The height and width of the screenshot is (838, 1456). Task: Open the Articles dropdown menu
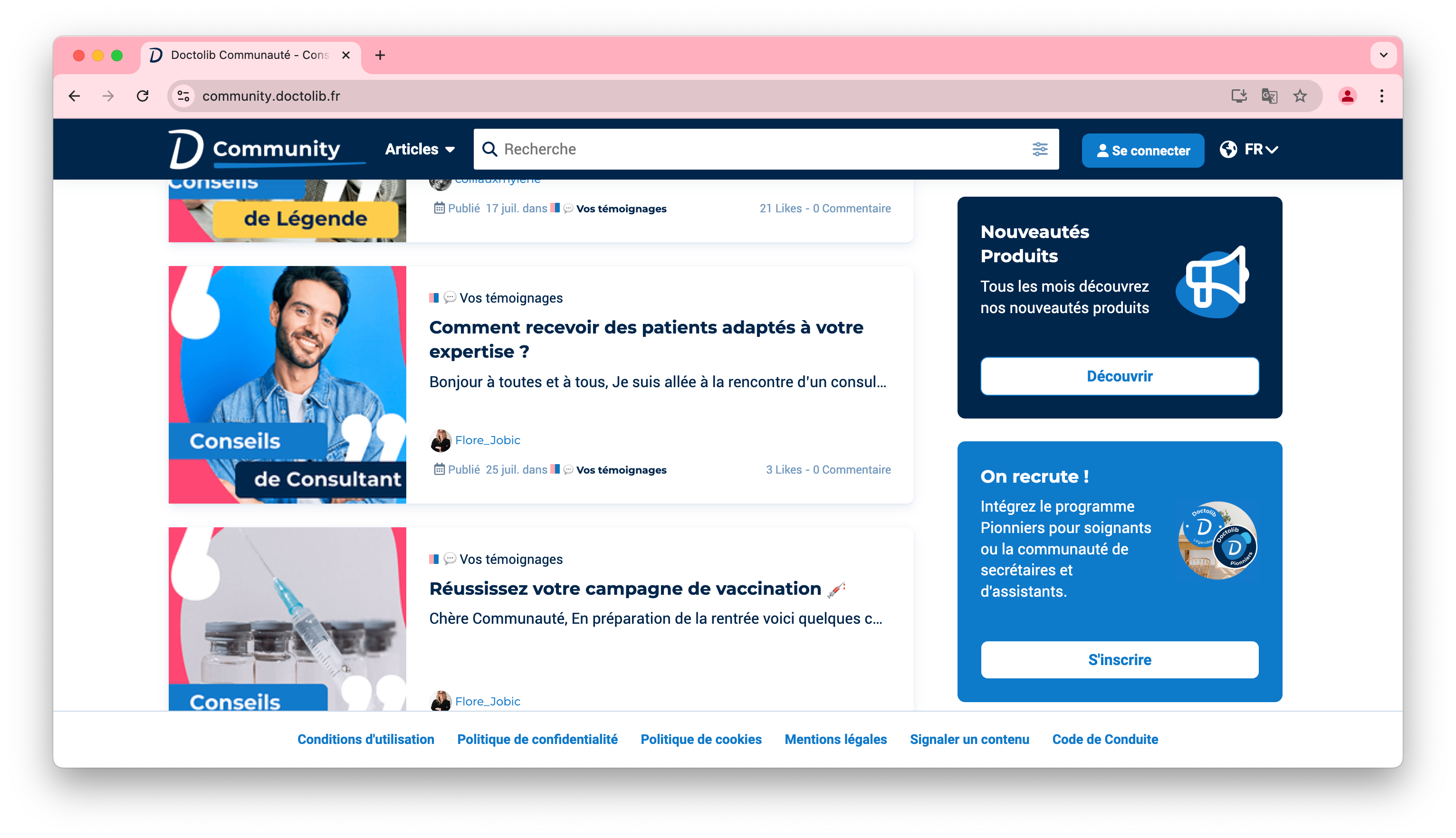point(420,149)
